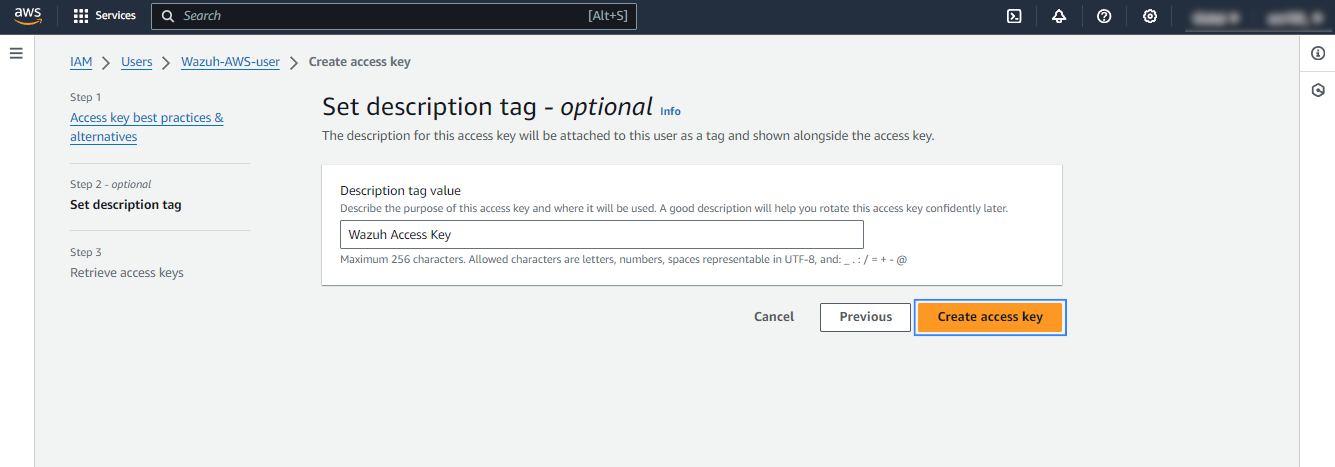Click Create access key button
Screen dimensions: 1335x467
[x=989, y=317]
